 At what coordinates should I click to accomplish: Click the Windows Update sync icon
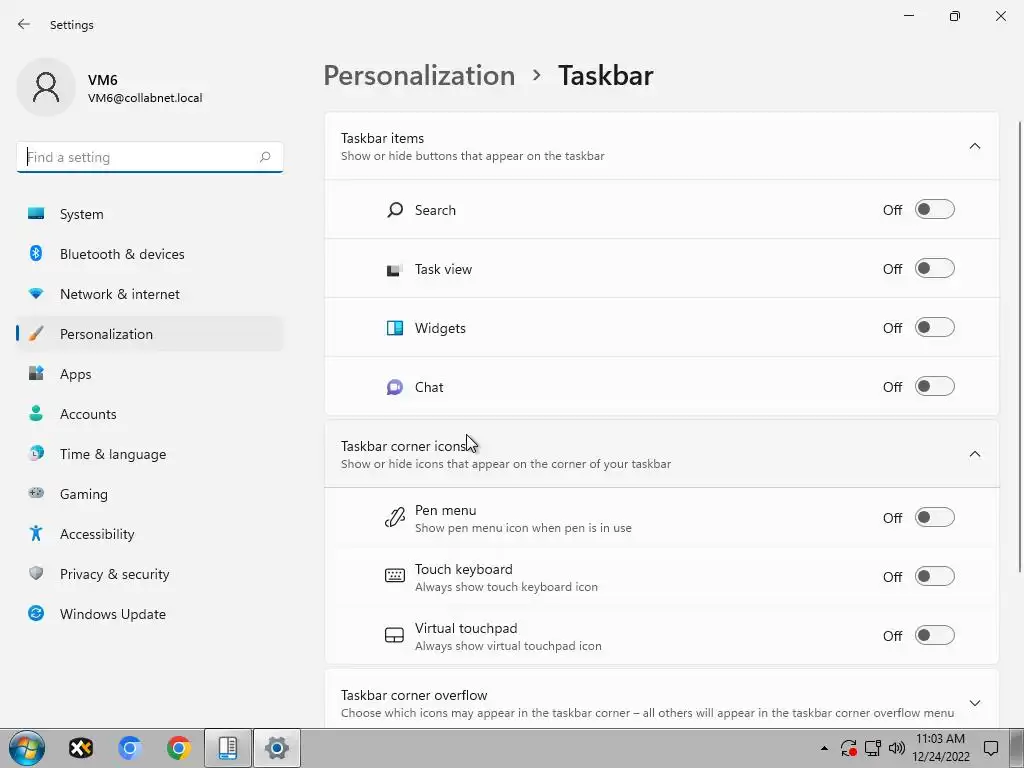coord(36,613)
